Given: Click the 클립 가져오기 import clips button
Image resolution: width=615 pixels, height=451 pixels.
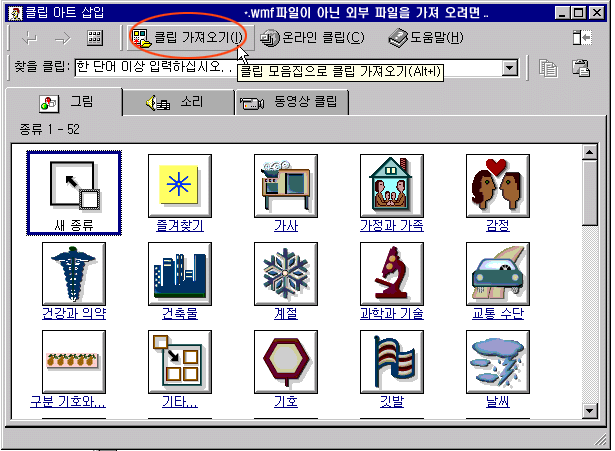Looking at the screenshot, I should [187, 38].
